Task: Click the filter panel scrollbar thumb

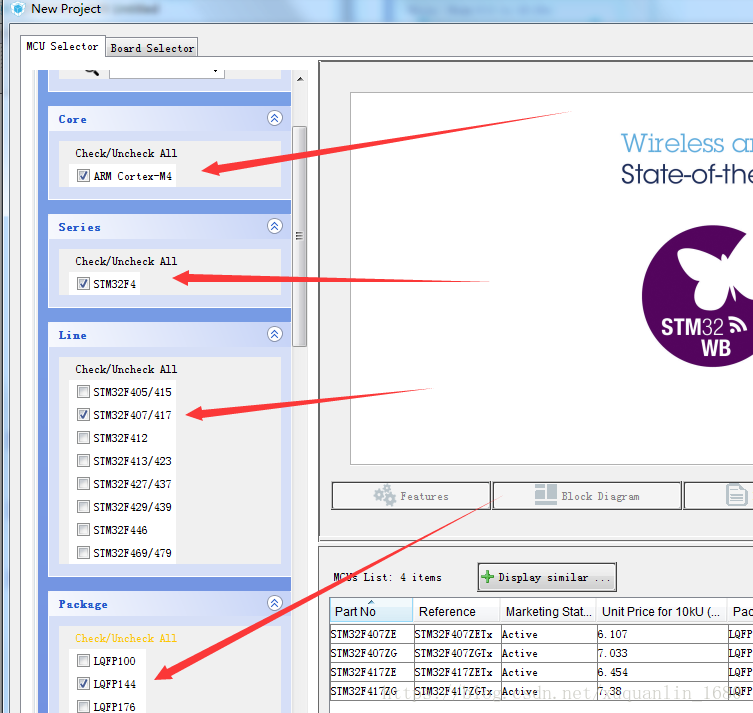Action: click(299, 236)
